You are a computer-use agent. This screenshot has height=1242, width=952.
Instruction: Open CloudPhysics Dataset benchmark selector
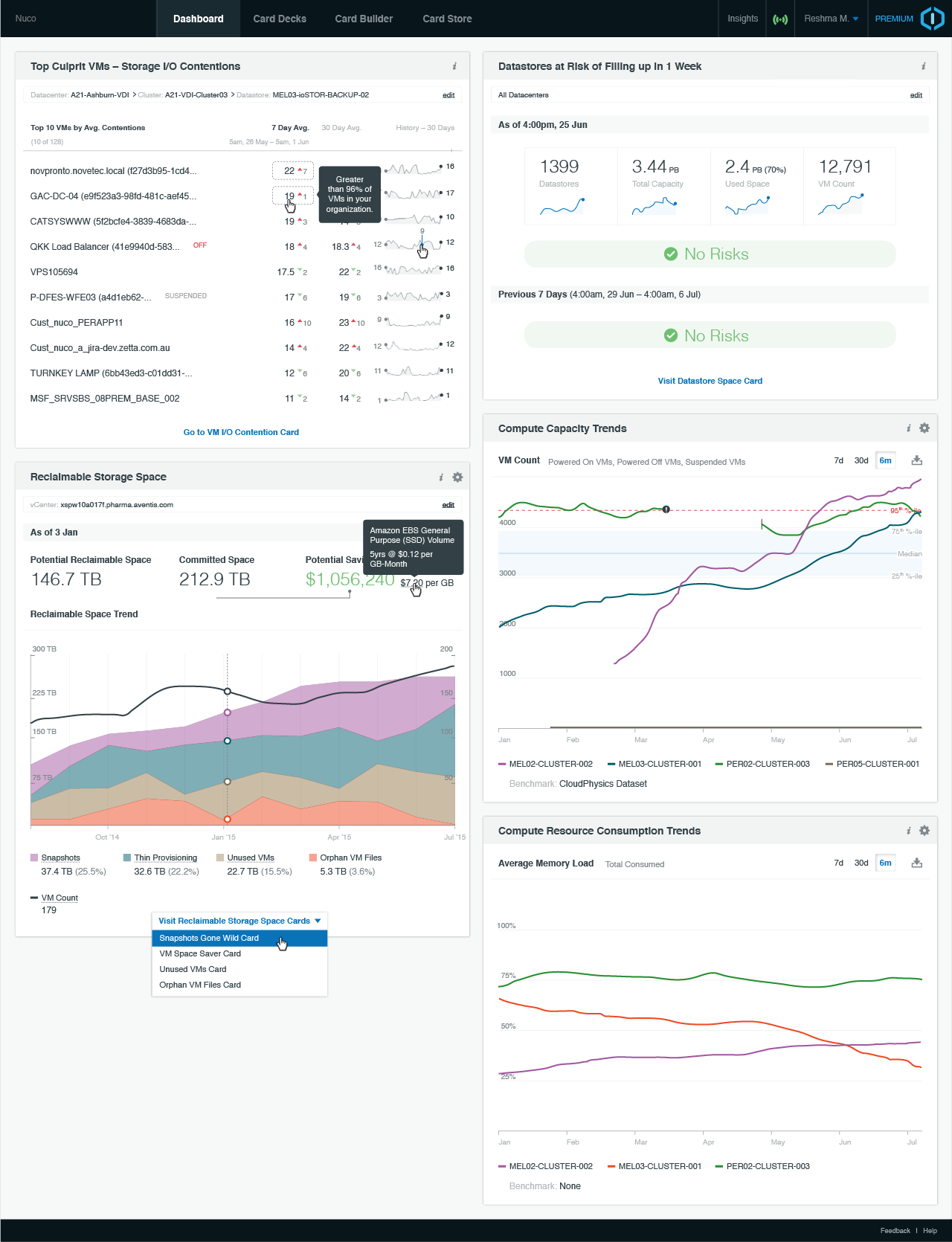pos(603,784)
